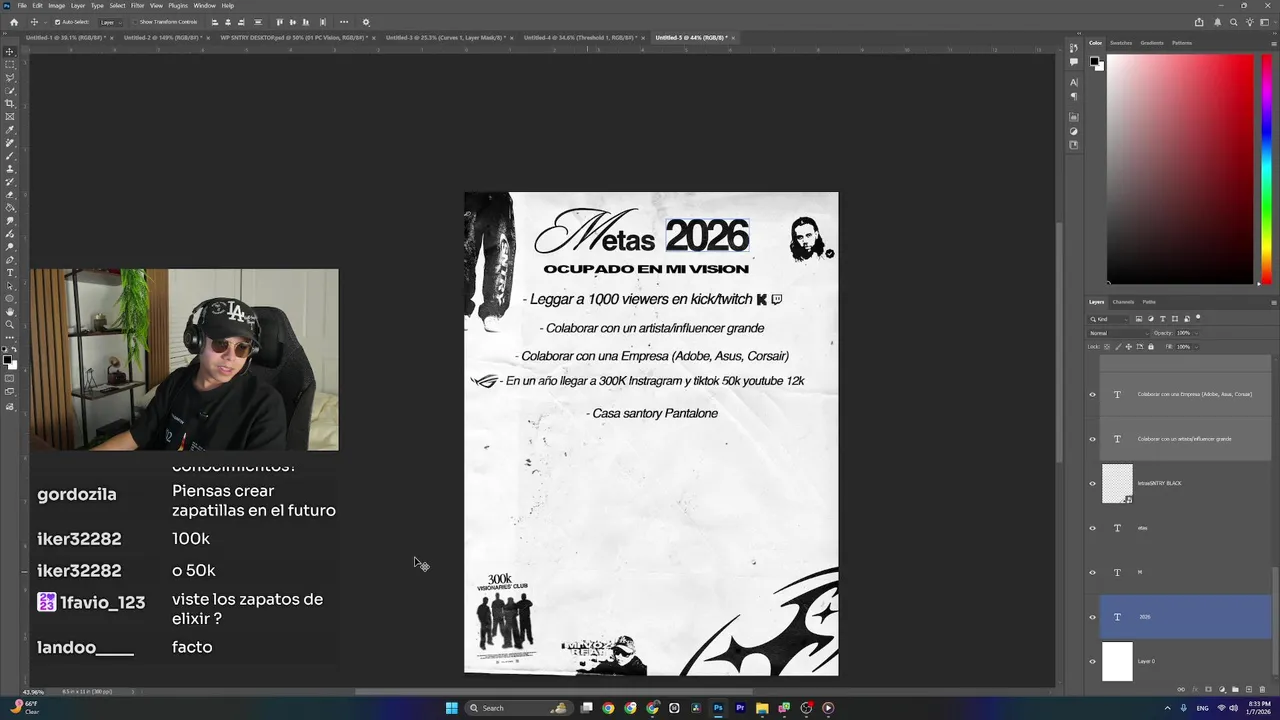Toggle the Auto-Select checkbox
1280x720 pixels.
pos(57,22)
